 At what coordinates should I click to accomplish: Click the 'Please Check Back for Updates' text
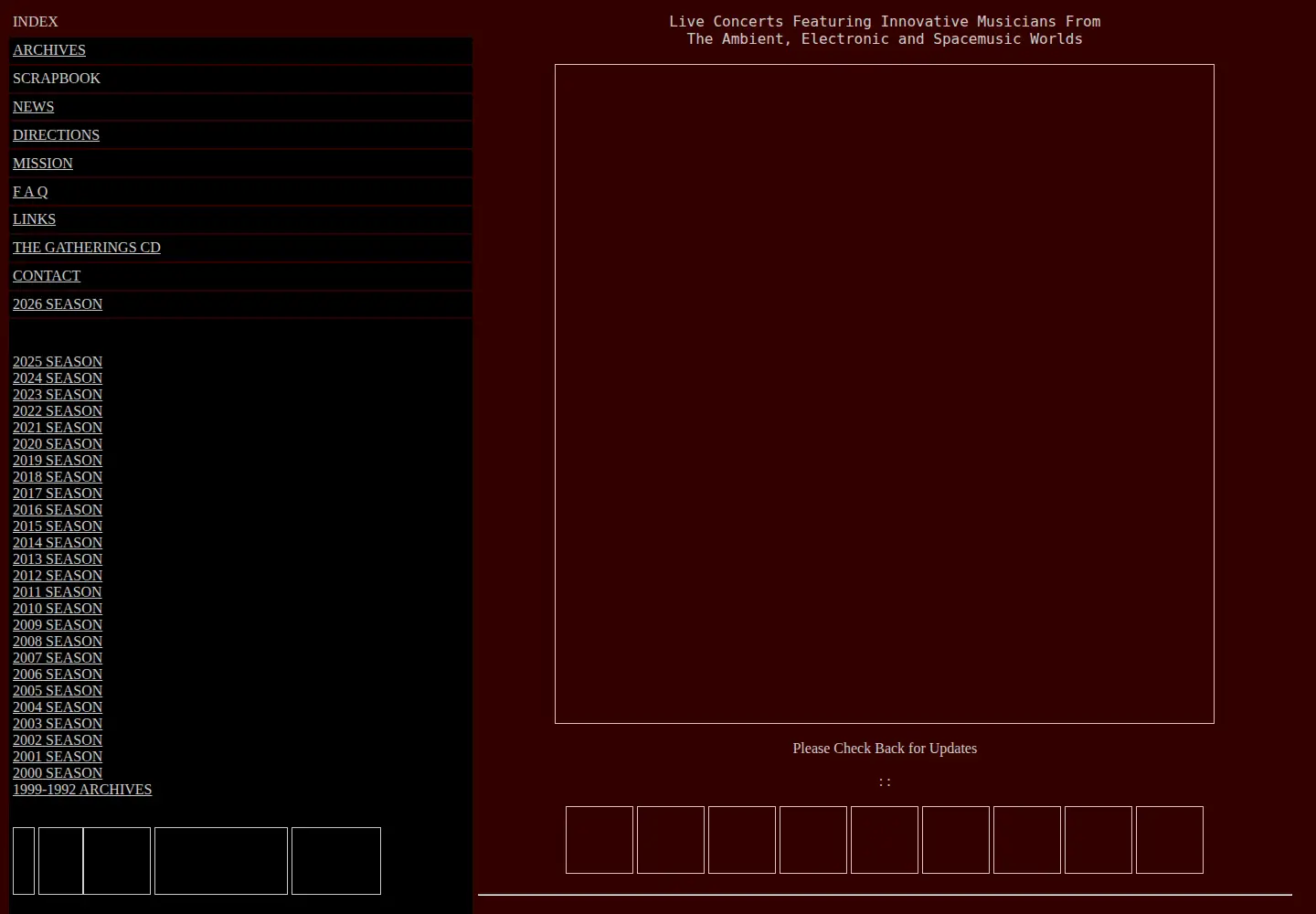pyautogui.click(x=885, y=749)
